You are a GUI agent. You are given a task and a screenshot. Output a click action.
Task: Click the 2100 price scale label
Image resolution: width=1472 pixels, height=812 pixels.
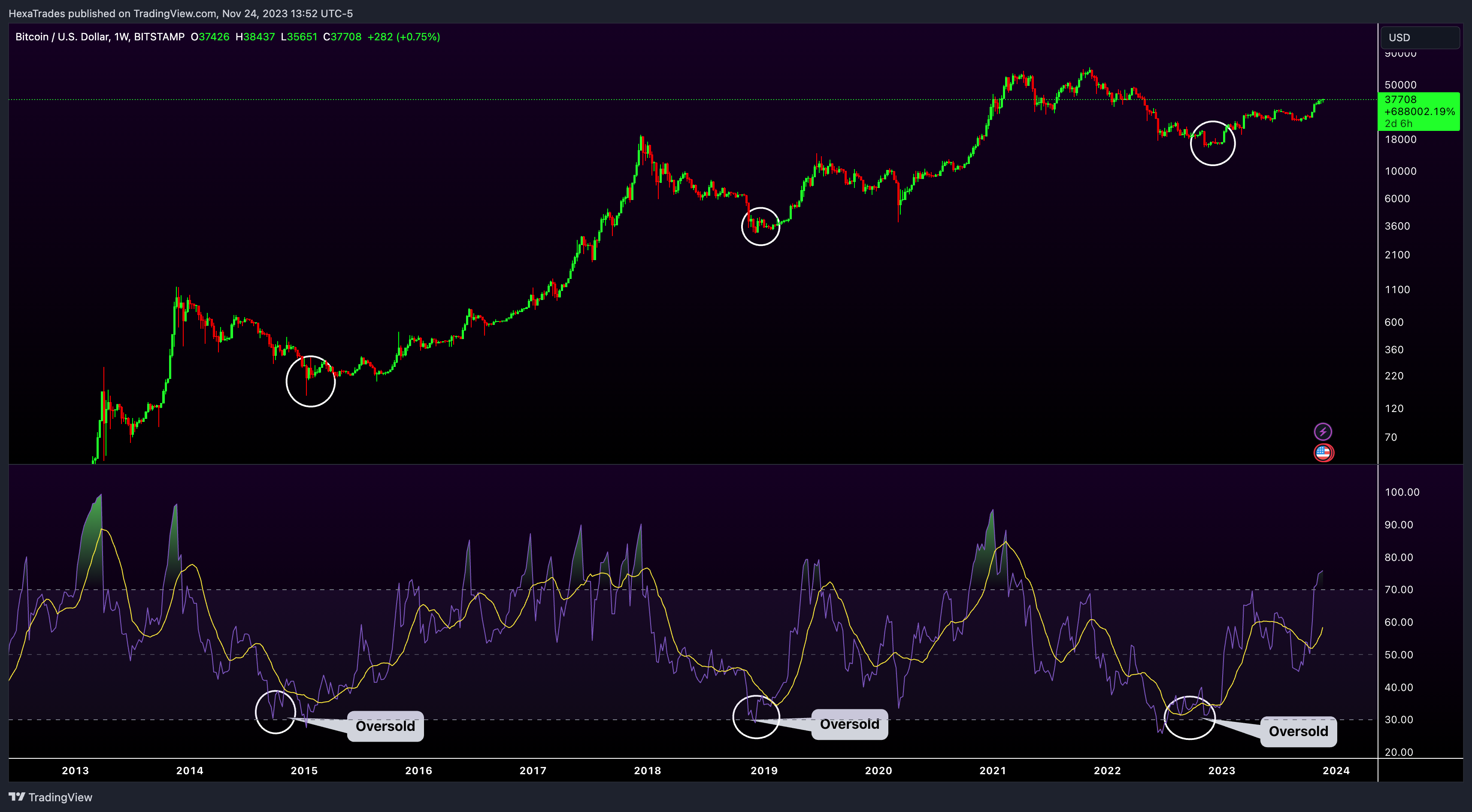[1397, 255]
